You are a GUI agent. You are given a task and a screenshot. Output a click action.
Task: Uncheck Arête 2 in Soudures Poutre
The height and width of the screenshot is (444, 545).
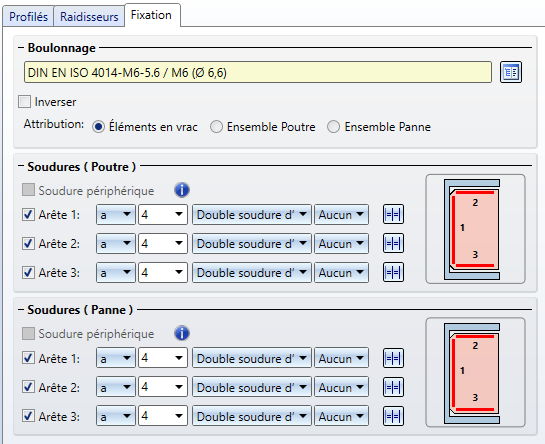tap(28, 243)
